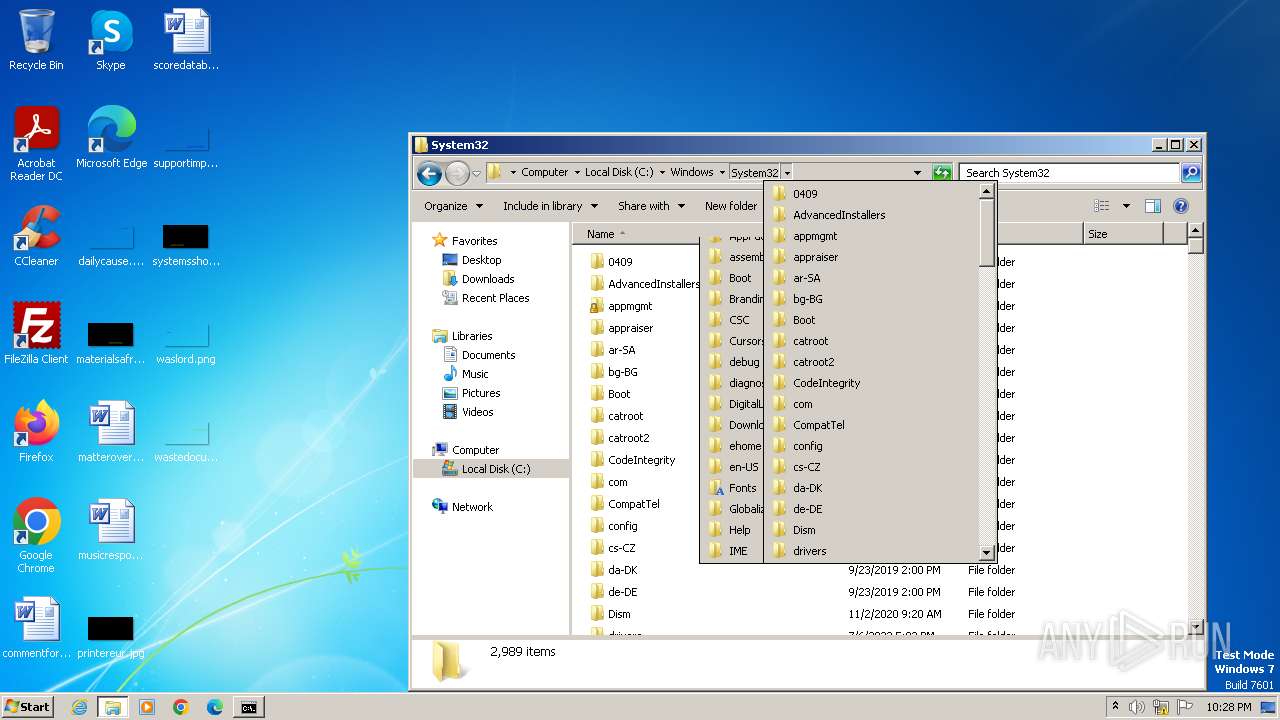Click the New folder button
The height and width of the screenshot is (720, 1280).
pos(731,206)
